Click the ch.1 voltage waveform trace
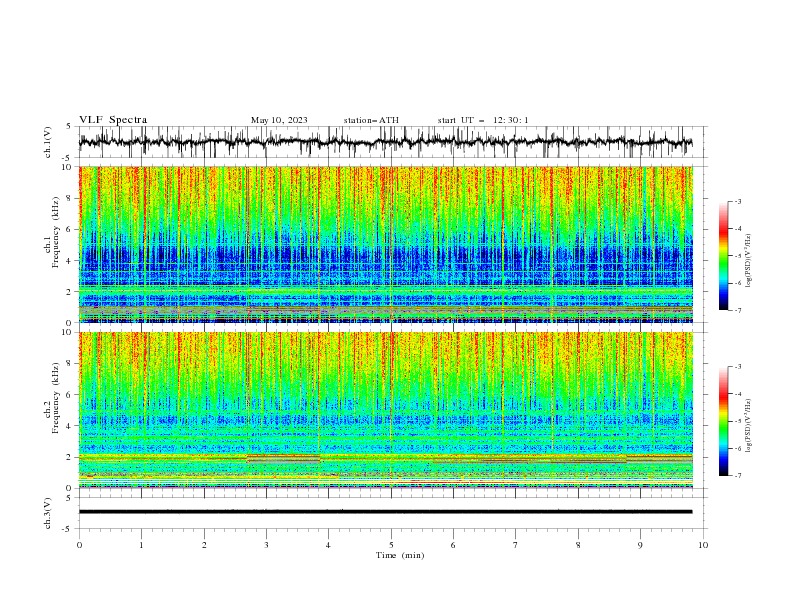The width and height of the screenshot is (792, 612). coord(386,142)
